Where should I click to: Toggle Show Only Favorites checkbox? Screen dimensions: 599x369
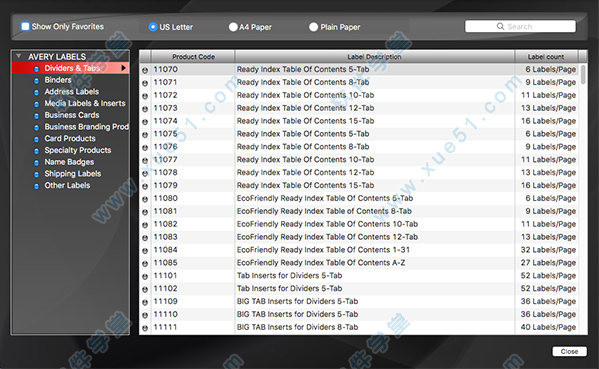click(x=25, y=26)
